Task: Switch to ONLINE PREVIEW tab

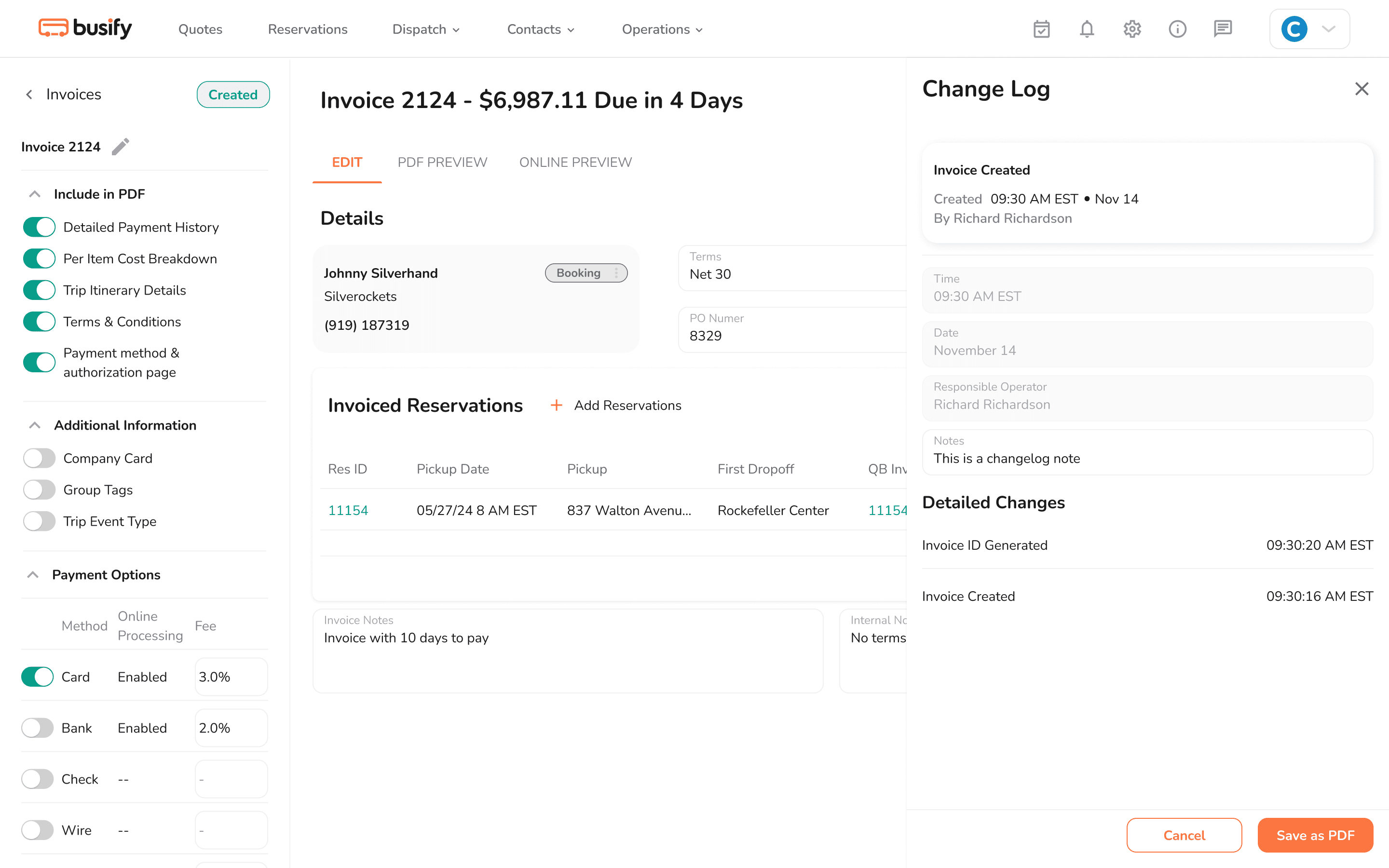Action: [x=576, y=163]
